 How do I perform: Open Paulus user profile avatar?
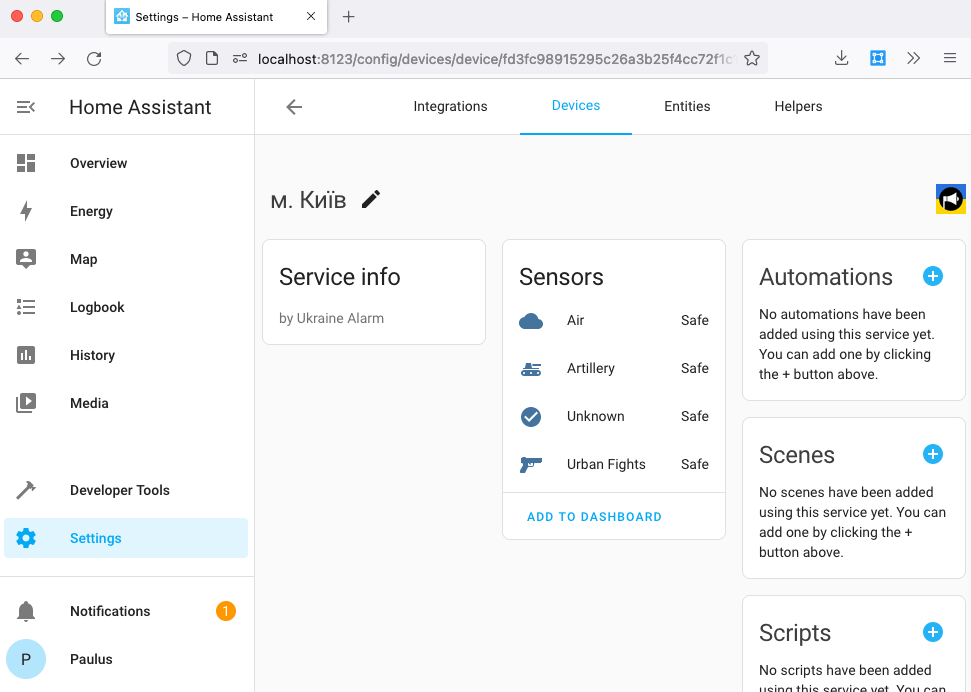tap(26, 659)
